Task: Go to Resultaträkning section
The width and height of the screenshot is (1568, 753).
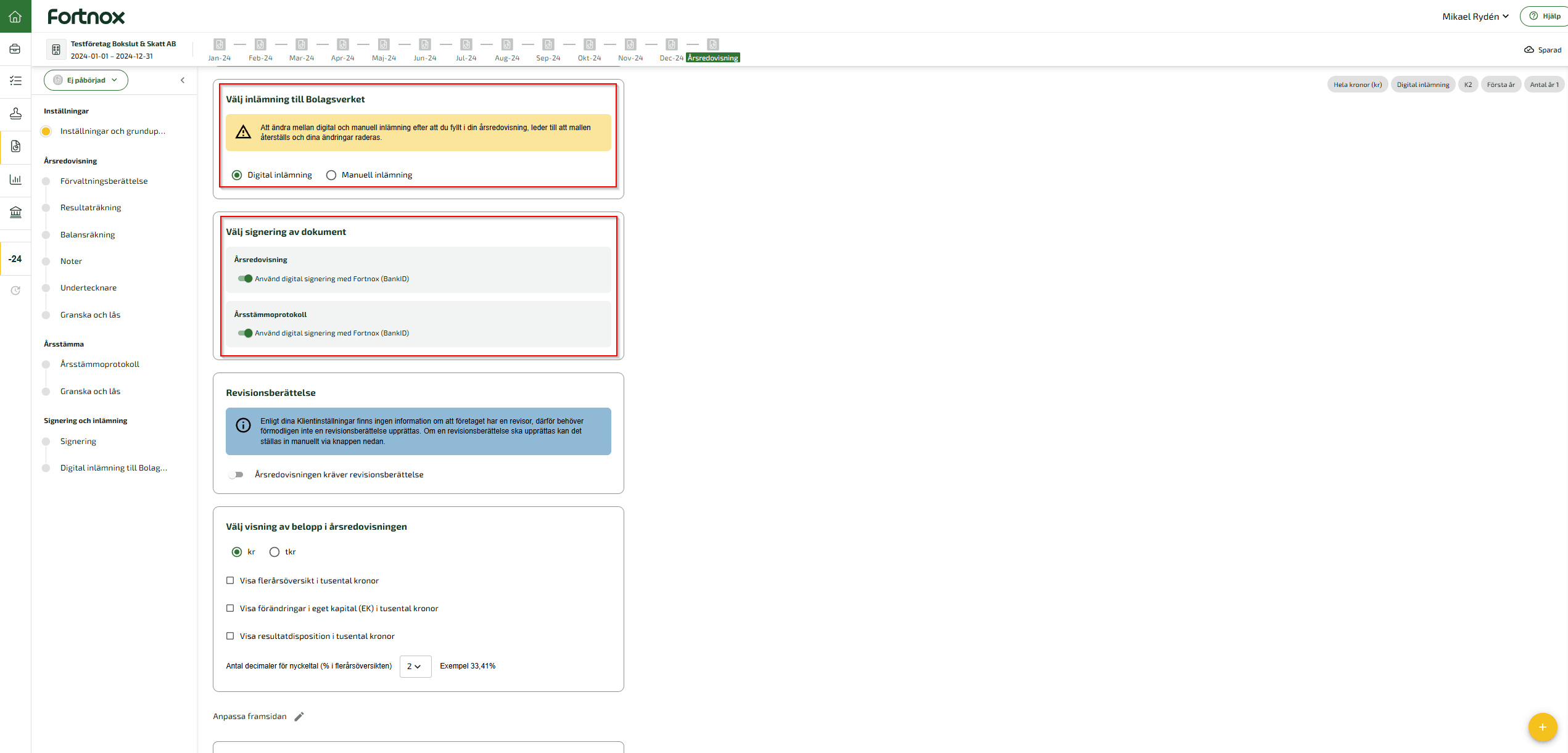Action: (x=91, y=208)
